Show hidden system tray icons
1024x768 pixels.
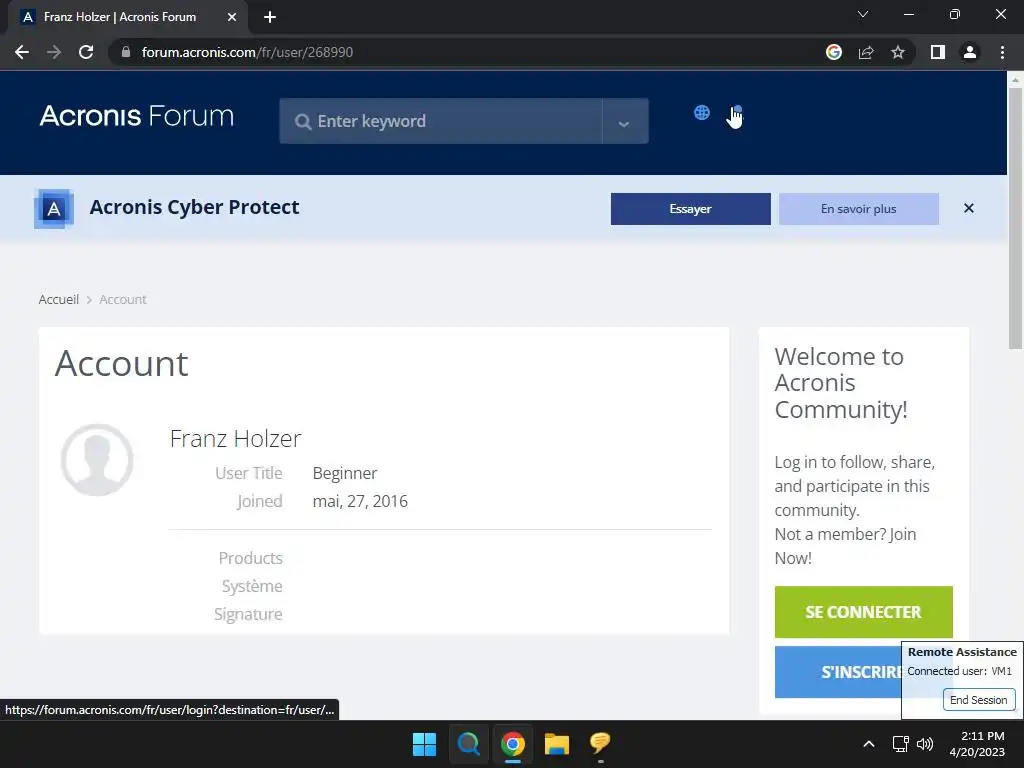869,744
